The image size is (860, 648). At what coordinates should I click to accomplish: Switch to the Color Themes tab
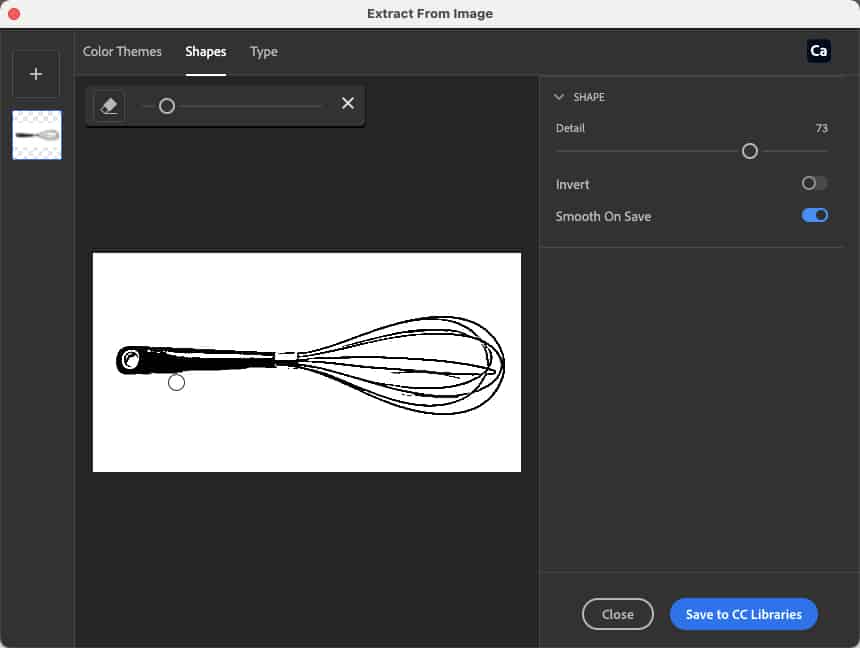pos(122,52)
